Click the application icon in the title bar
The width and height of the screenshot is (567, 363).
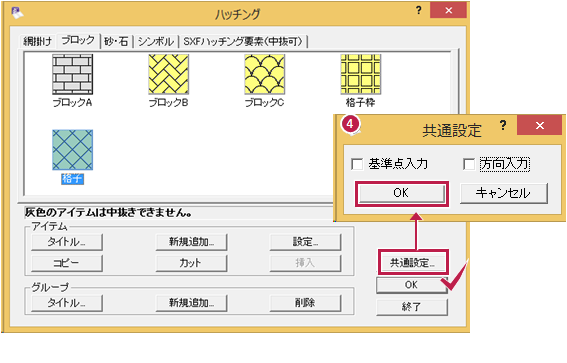[17, 12]
